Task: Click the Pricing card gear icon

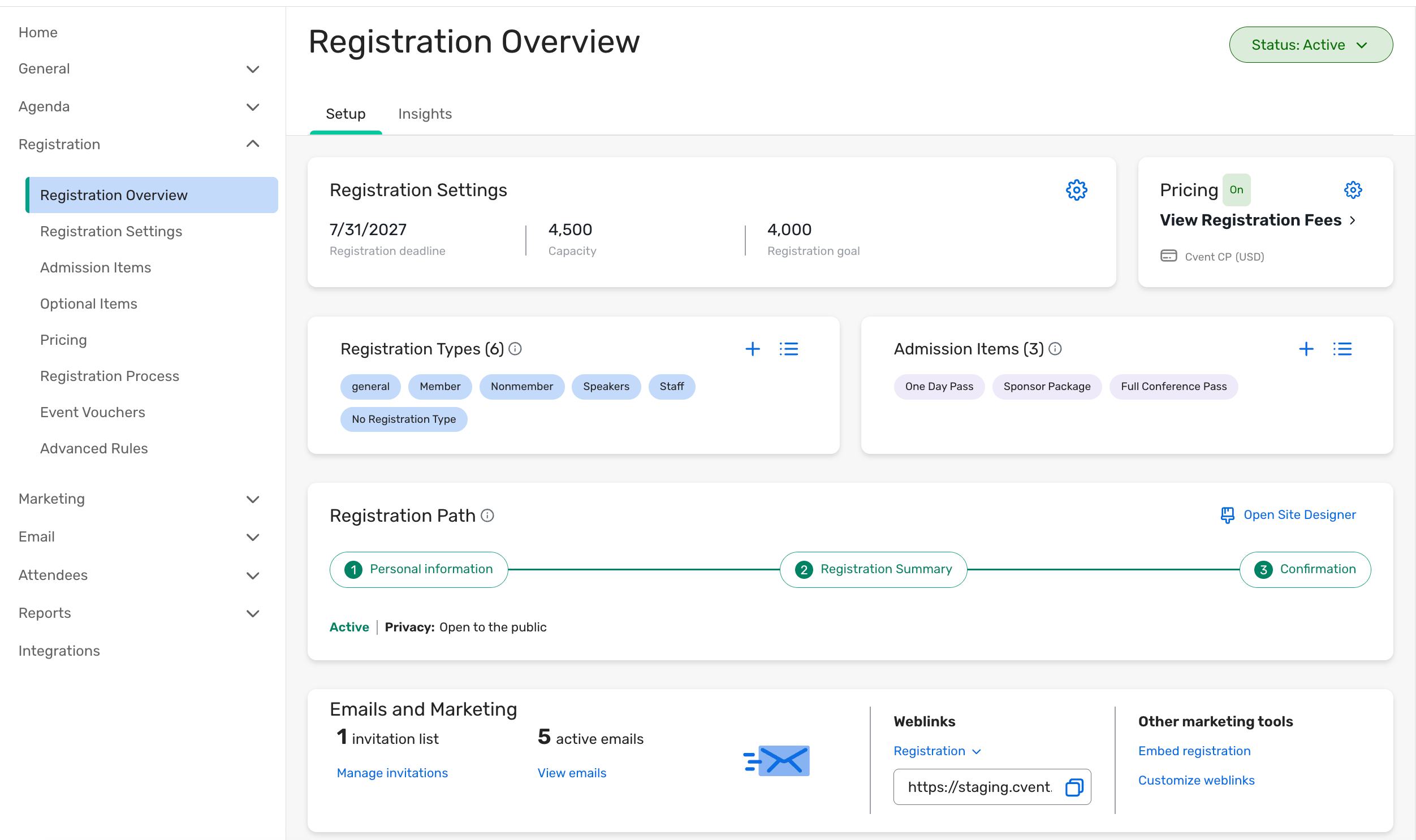Action: point(1352,190)
